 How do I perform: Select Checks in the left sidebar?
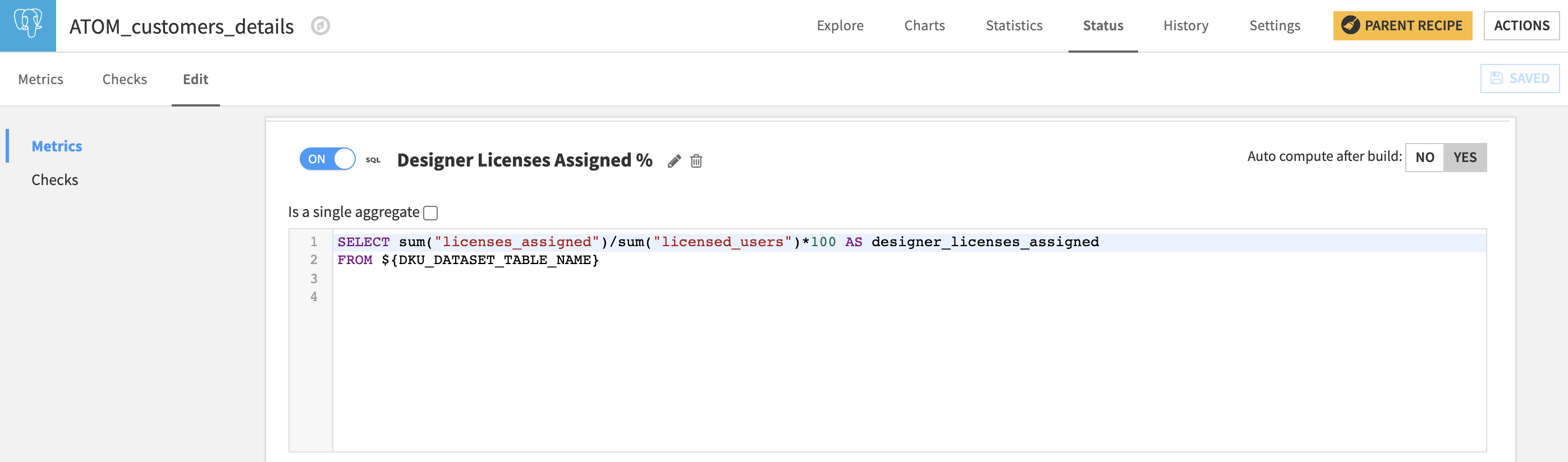click(x=55, y=180)
